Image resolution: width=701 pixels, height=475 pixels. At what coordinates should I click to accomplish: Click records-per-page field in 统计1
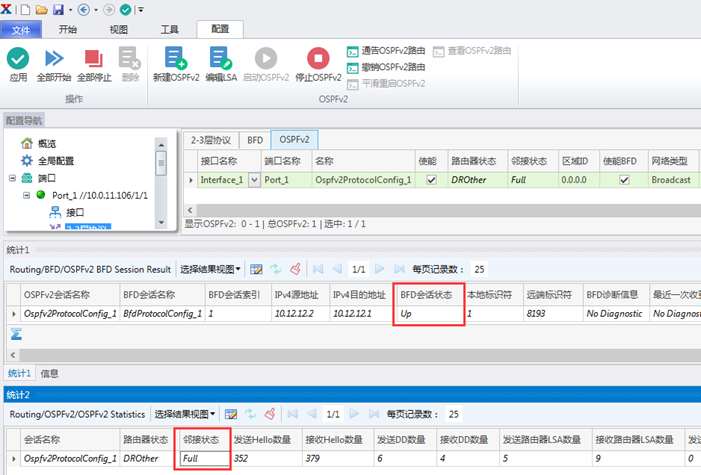[479, 269]
